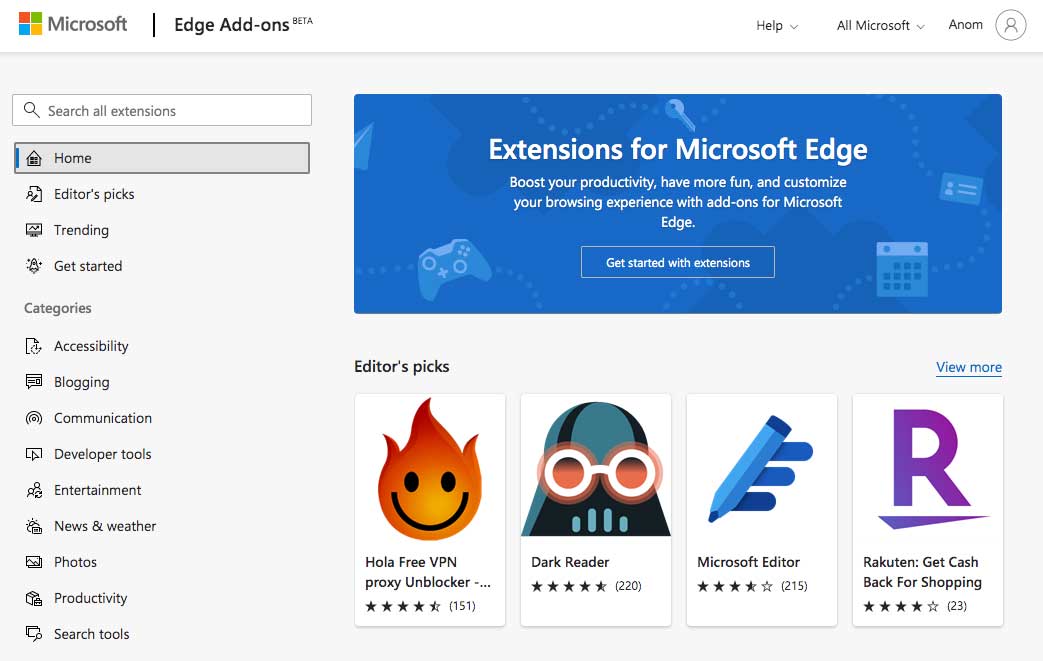Image resolution: width=1043 pixels, height=661 pixels.
Task: Open the Trending section
Action: coord(81,230)
